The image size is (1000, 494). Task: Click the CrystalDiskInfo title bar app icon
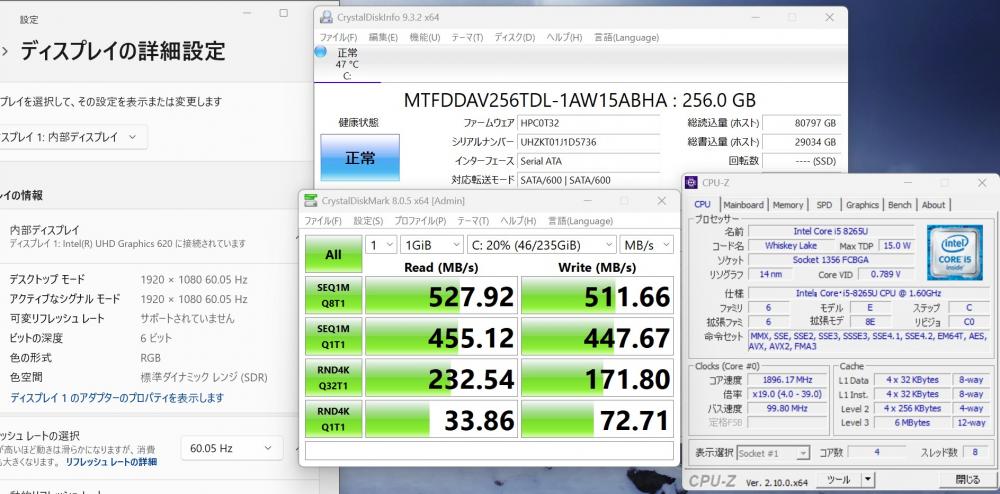pos(326,17)
